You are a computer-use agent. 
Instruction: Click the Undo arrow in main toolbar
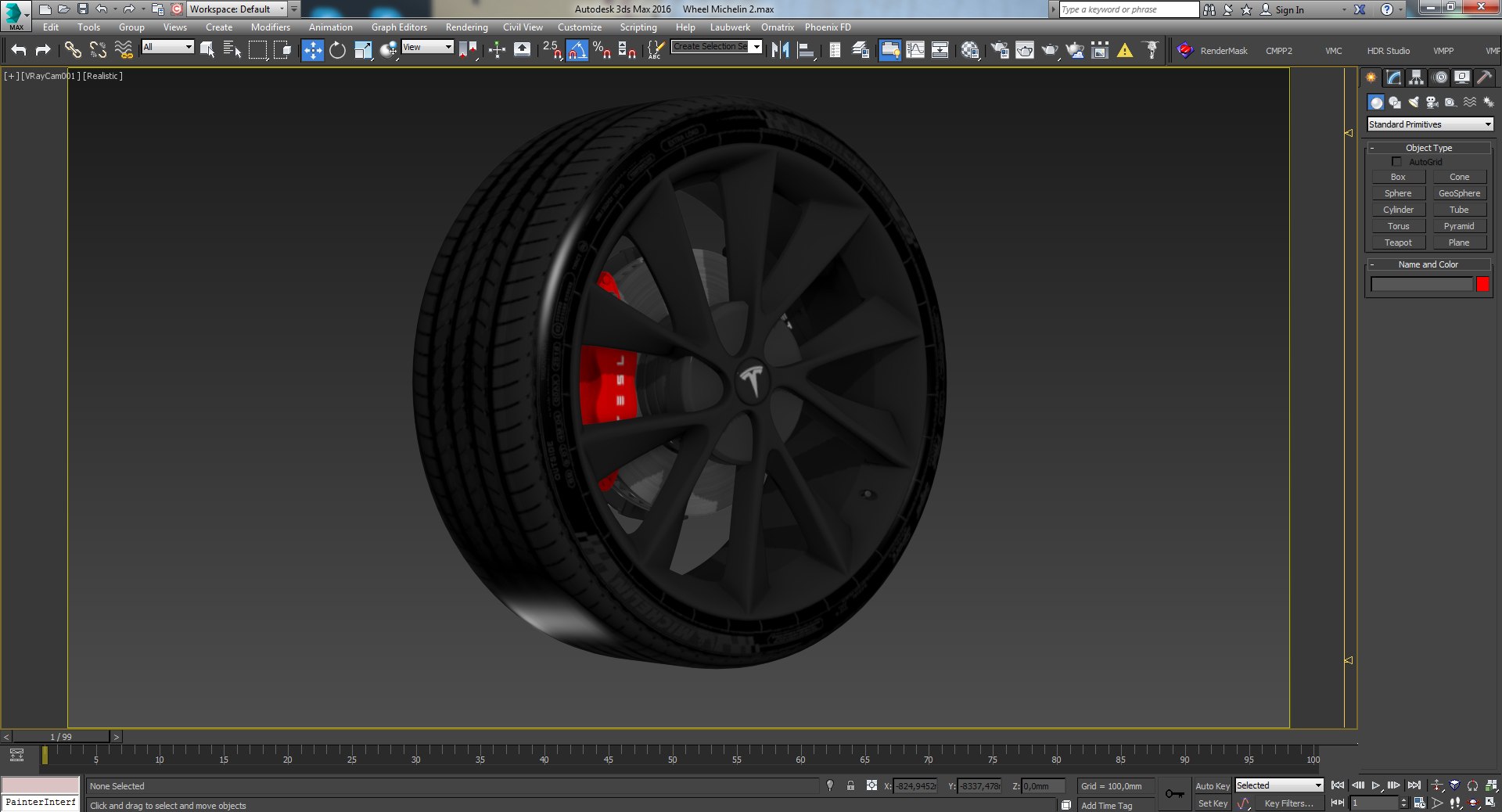19,50
